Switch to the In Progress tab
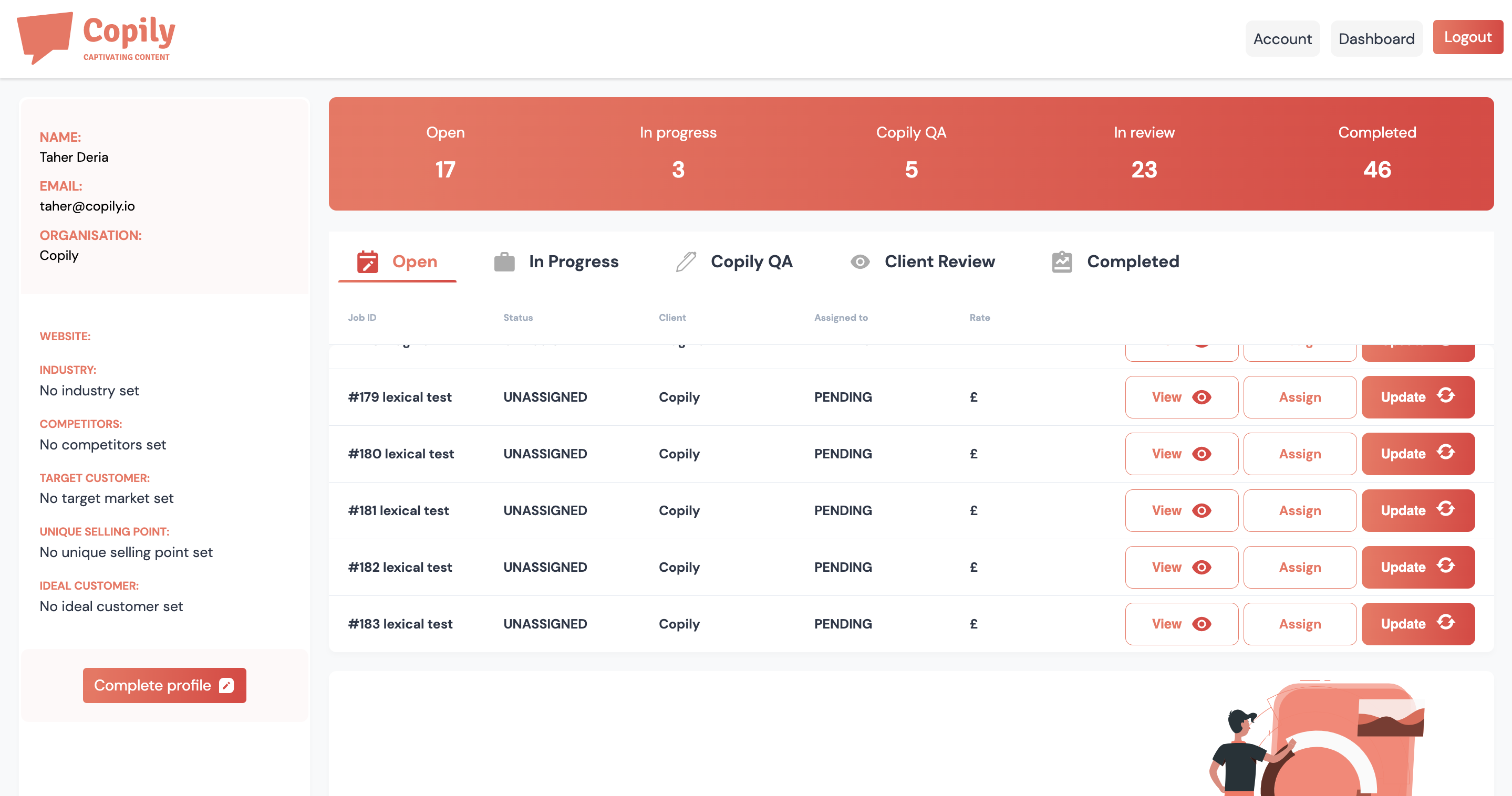 tap(556, 261)
